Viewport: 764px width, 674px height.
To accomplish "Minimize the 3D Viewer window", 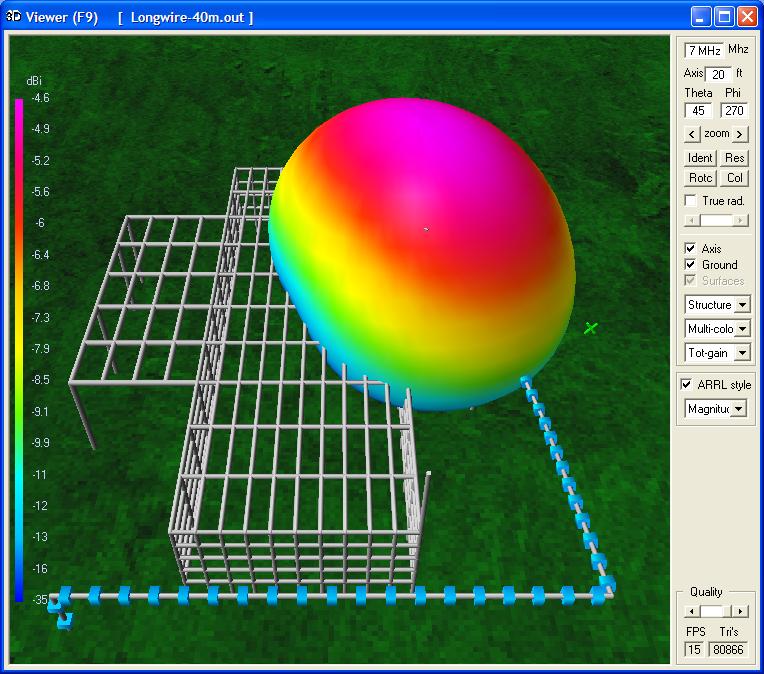I will tap(700, 17).
